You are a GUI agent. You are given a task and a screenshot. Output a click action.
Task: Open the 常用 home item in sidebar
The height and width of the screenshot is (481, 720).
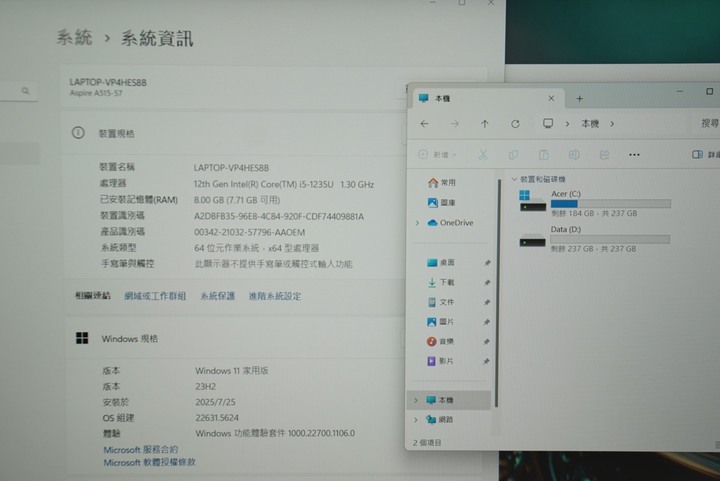(x=442, y=183)
